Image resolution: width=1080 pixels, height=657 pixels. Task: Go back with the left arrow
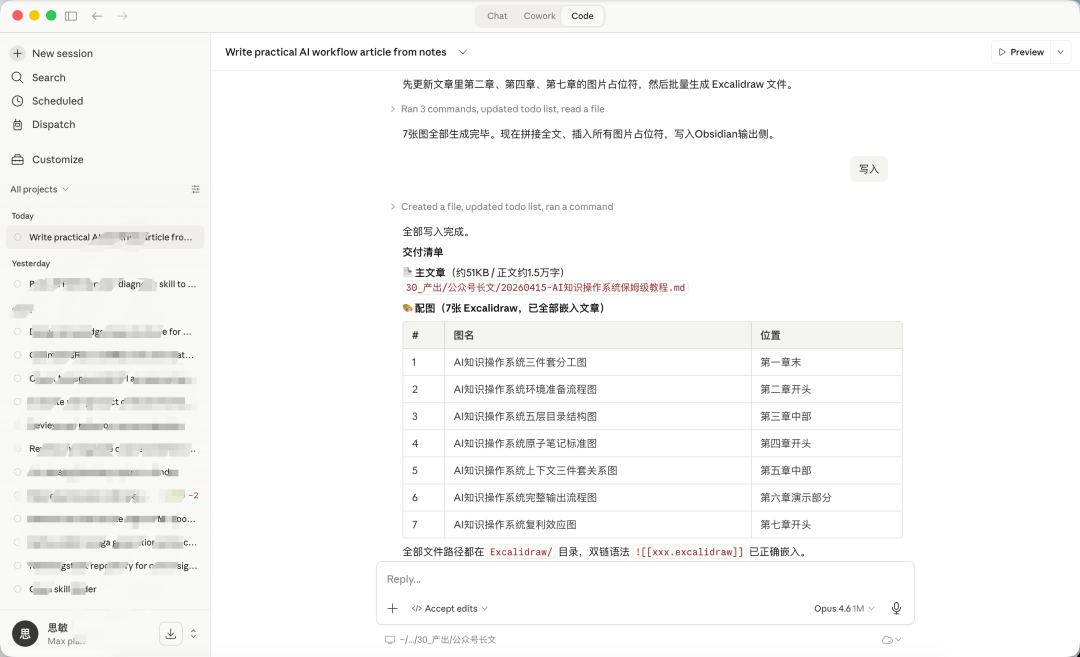[97, 16]
